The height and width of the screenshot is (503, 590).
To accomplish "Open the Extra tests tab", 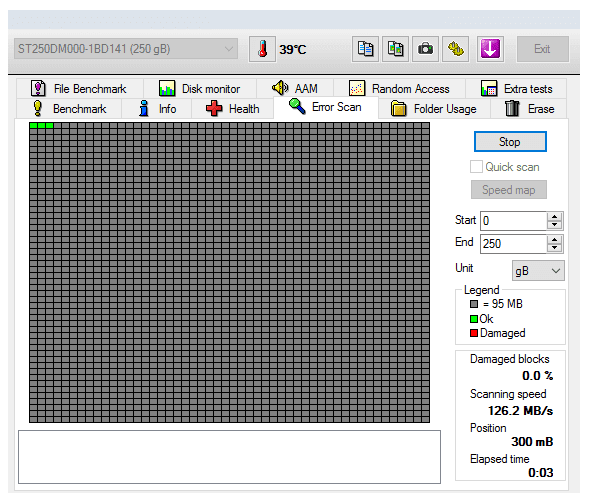I will tap(516, 89).
